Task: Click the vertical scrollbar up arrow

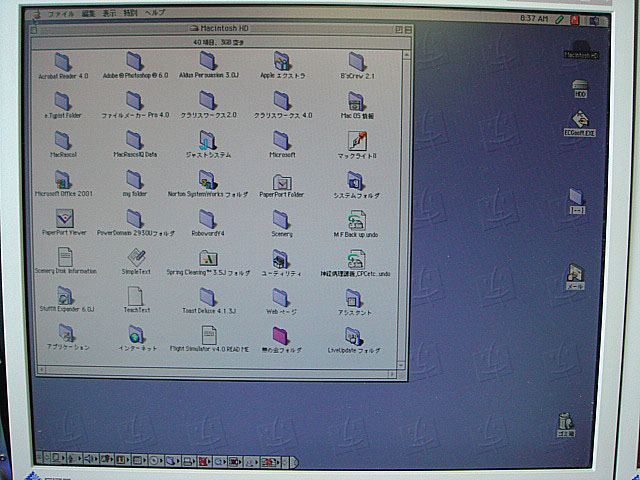Action: pyautogui.click(x=407, y=55)
